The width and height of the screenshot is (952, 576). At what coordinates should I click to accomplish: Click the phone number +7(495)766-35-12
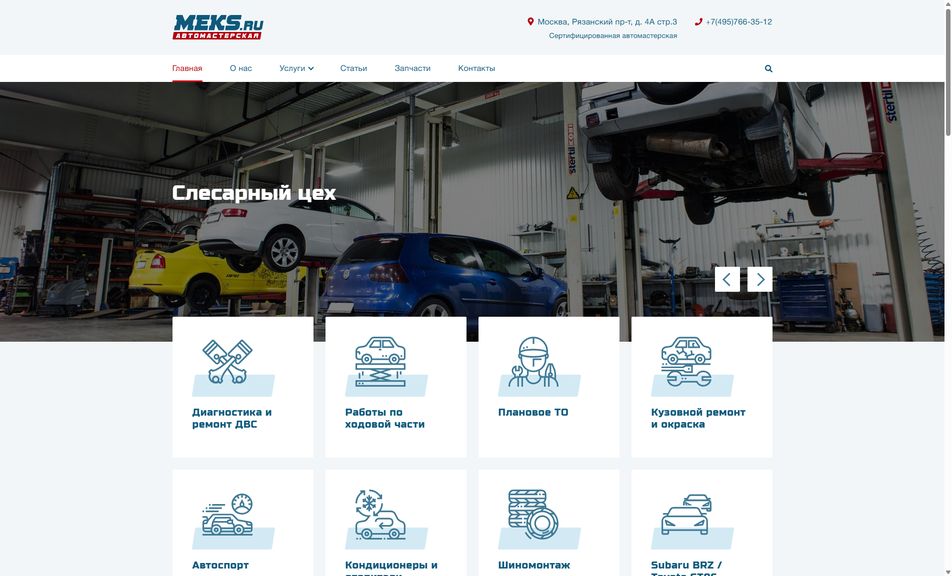click(x=739, y=22)
